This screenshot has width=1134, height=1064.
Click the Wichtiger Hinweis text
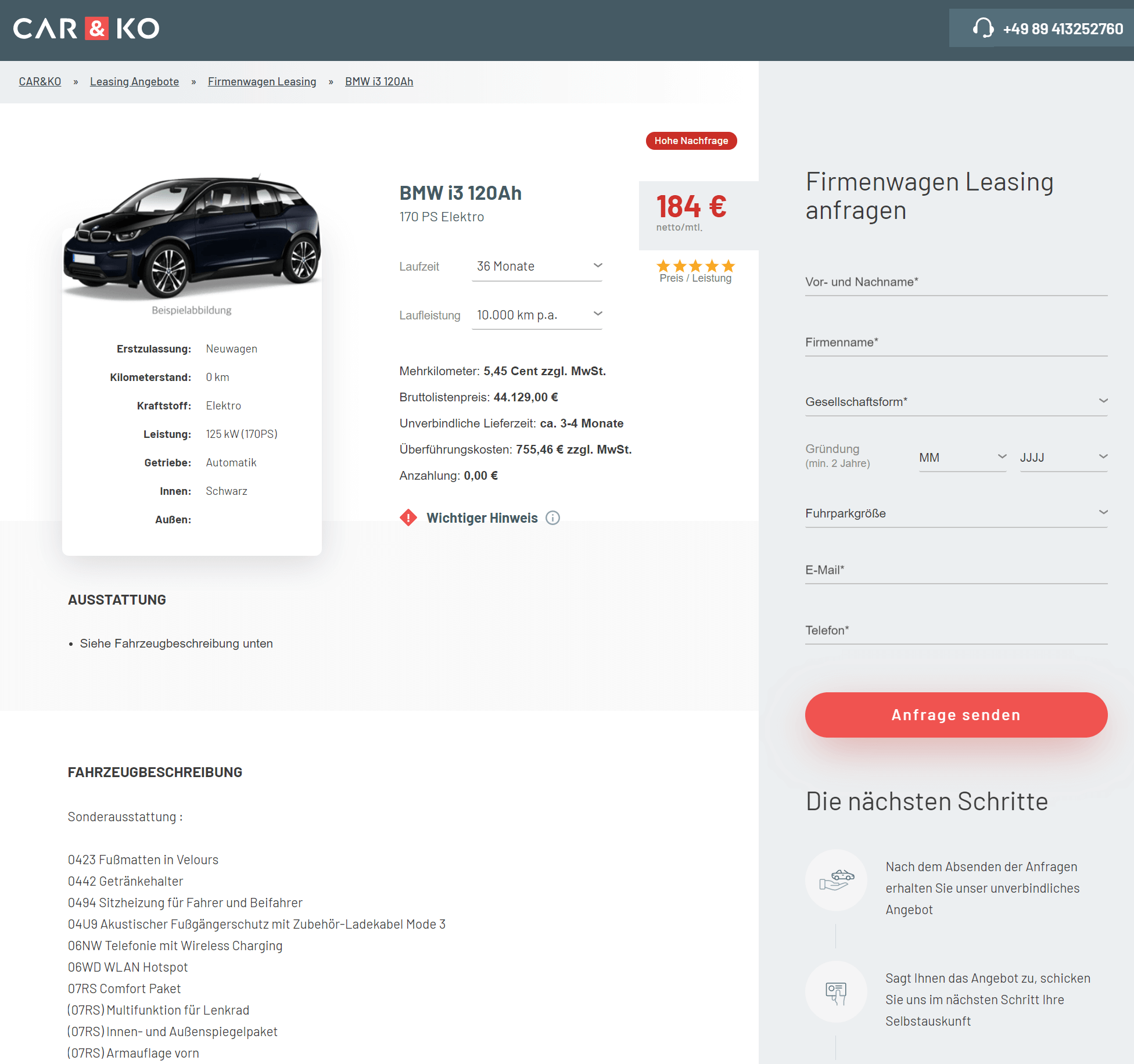point(482,518)
